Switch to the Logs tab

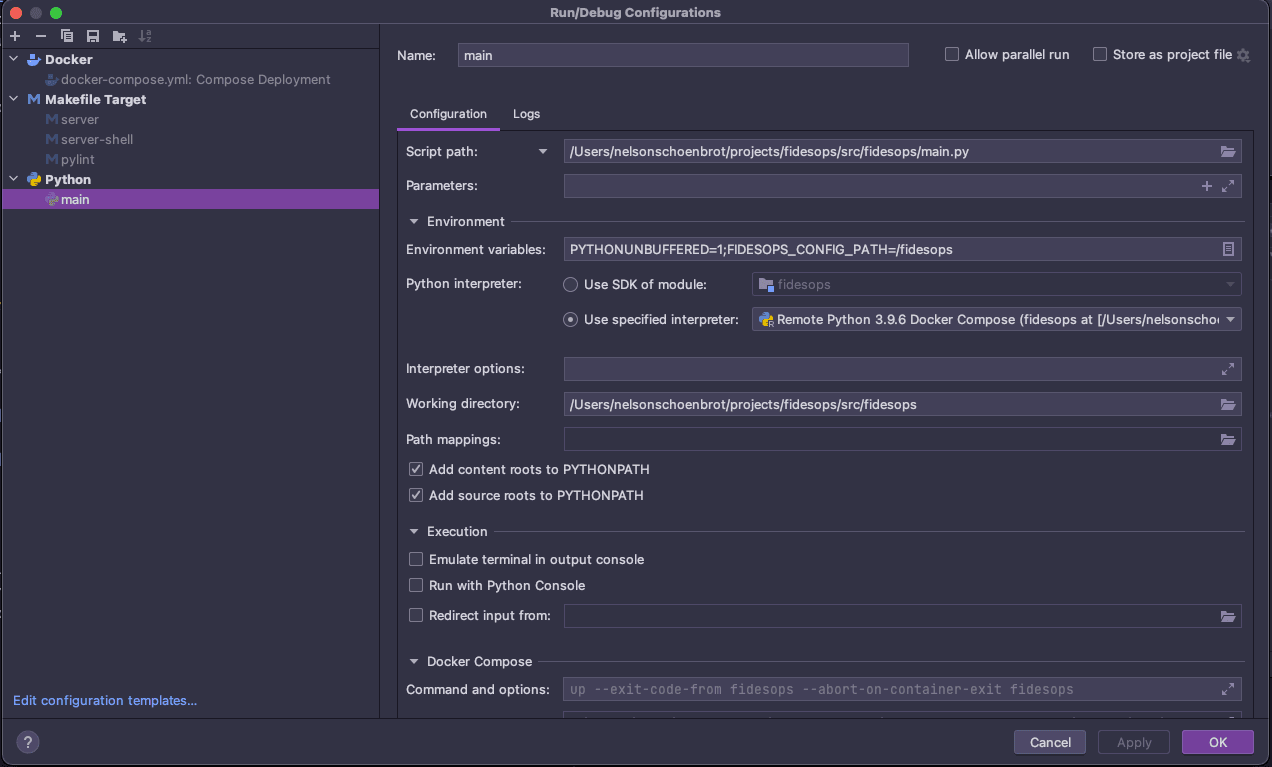coord(527,114)
